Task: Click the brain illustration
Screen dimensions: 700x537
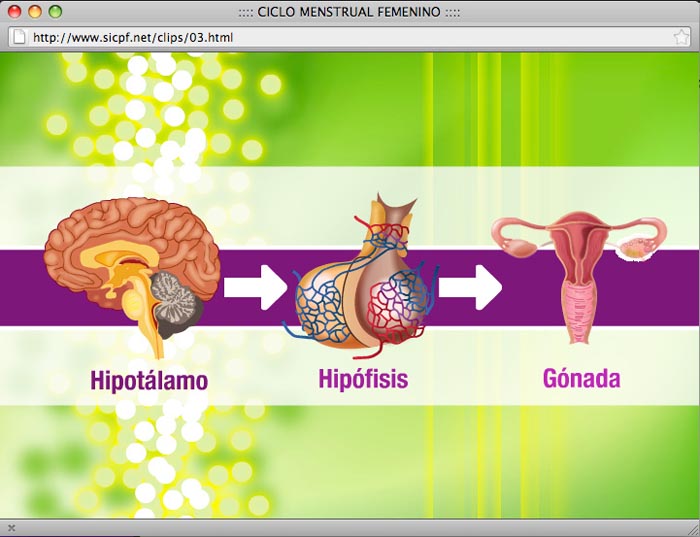Action: pyautogui.click(x=132, y=277)
